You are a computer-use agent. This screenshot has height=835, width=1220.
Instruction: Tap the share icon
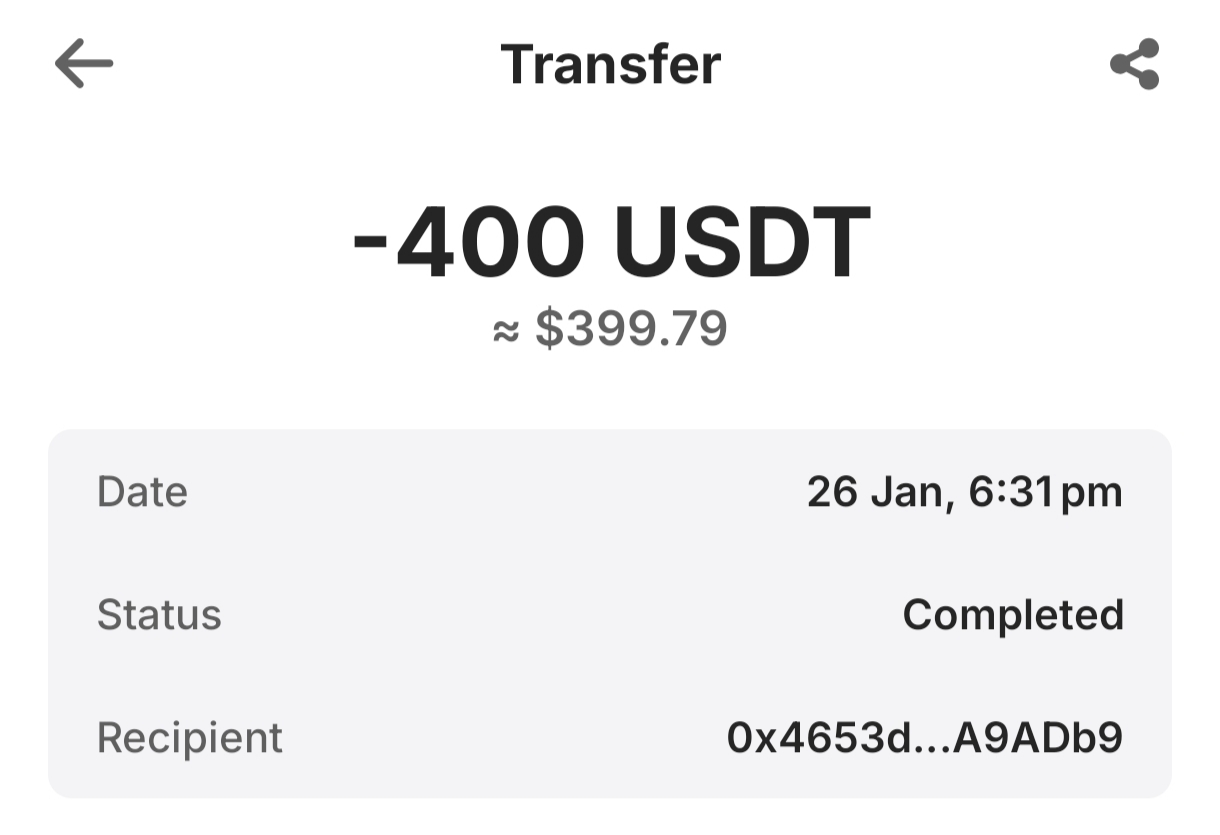tap(1135, 65)
